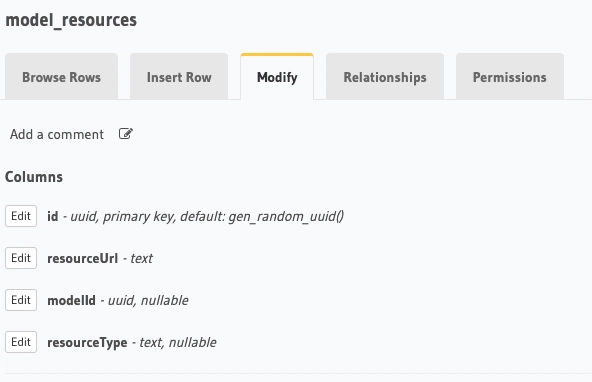This screenshot has height=382, width=592.
Task: Open the Browse Rows tab
Action: pos(62,77)
